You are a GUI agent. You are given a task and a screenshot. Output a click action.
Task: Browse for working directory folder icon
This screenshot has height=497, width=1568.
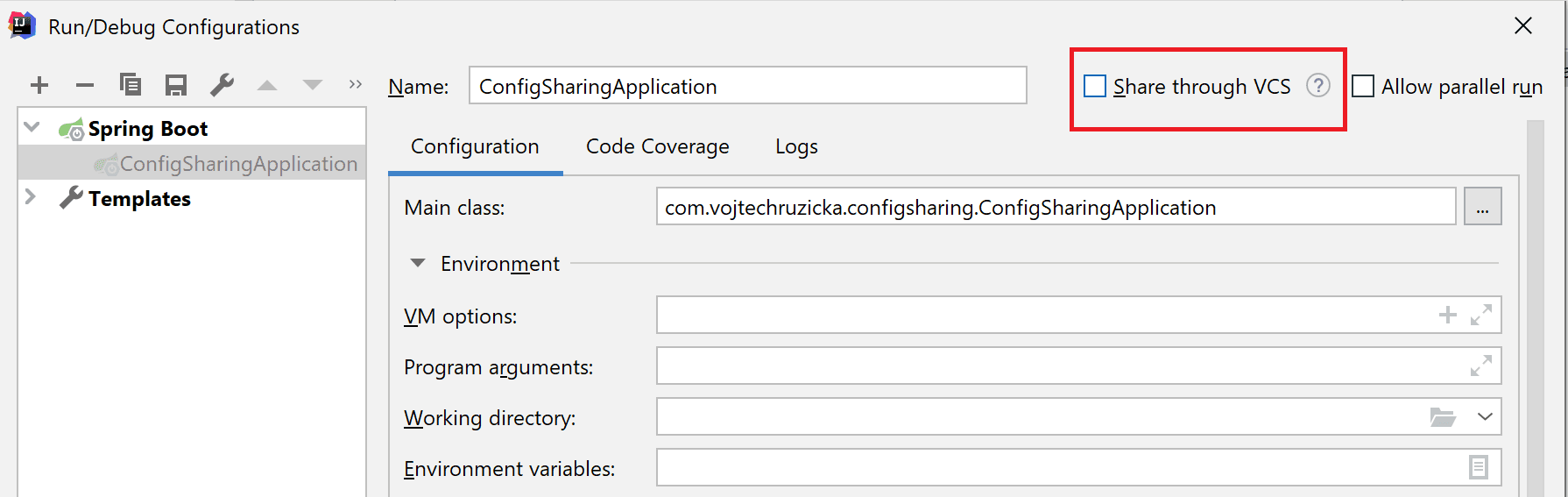[1442, 417]
